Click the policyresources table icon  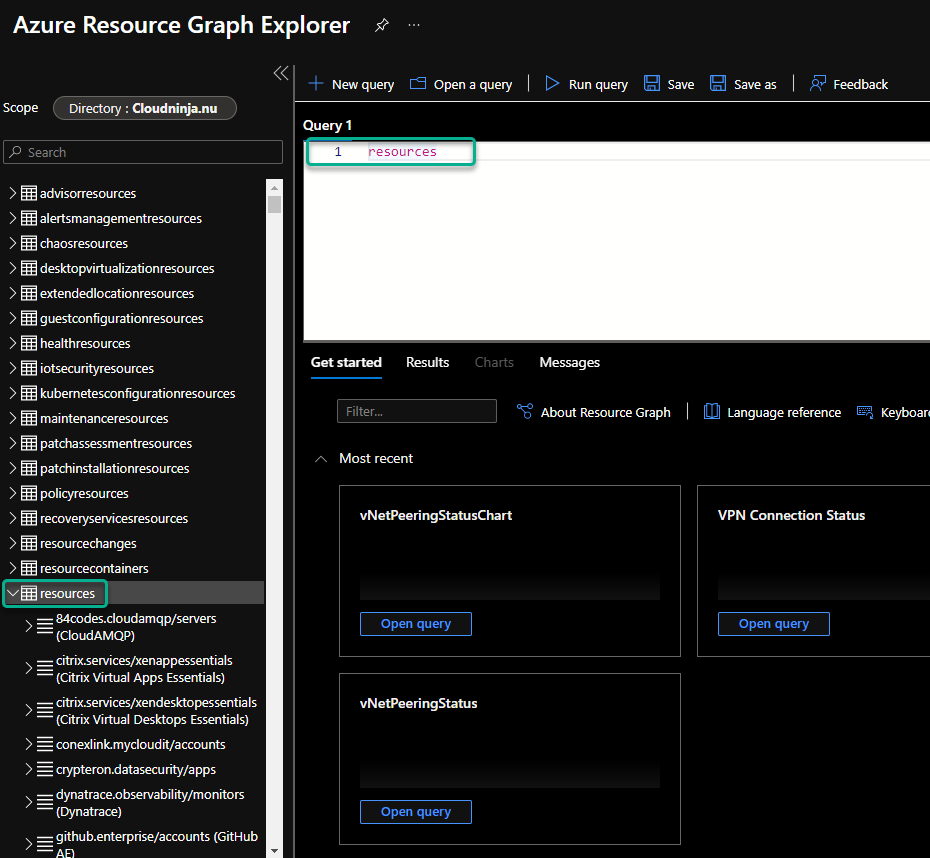tap(28, 493)
